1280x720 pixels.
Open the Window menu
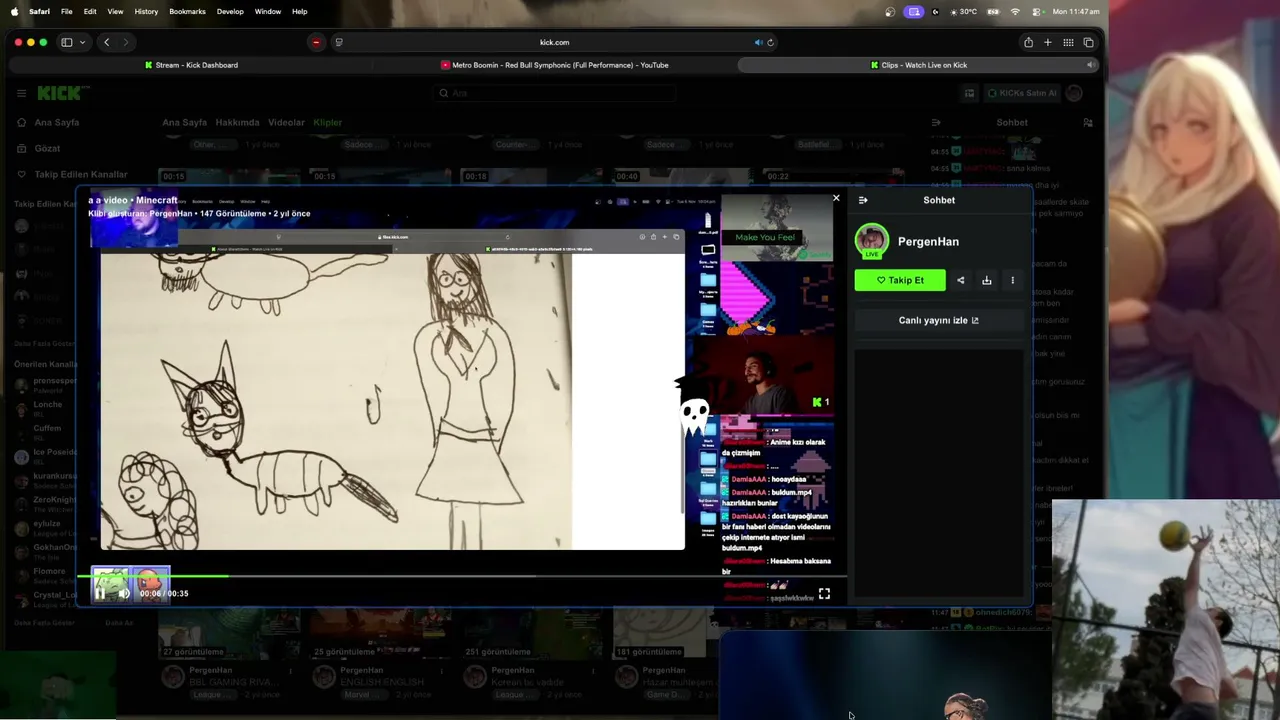point(268,11)
